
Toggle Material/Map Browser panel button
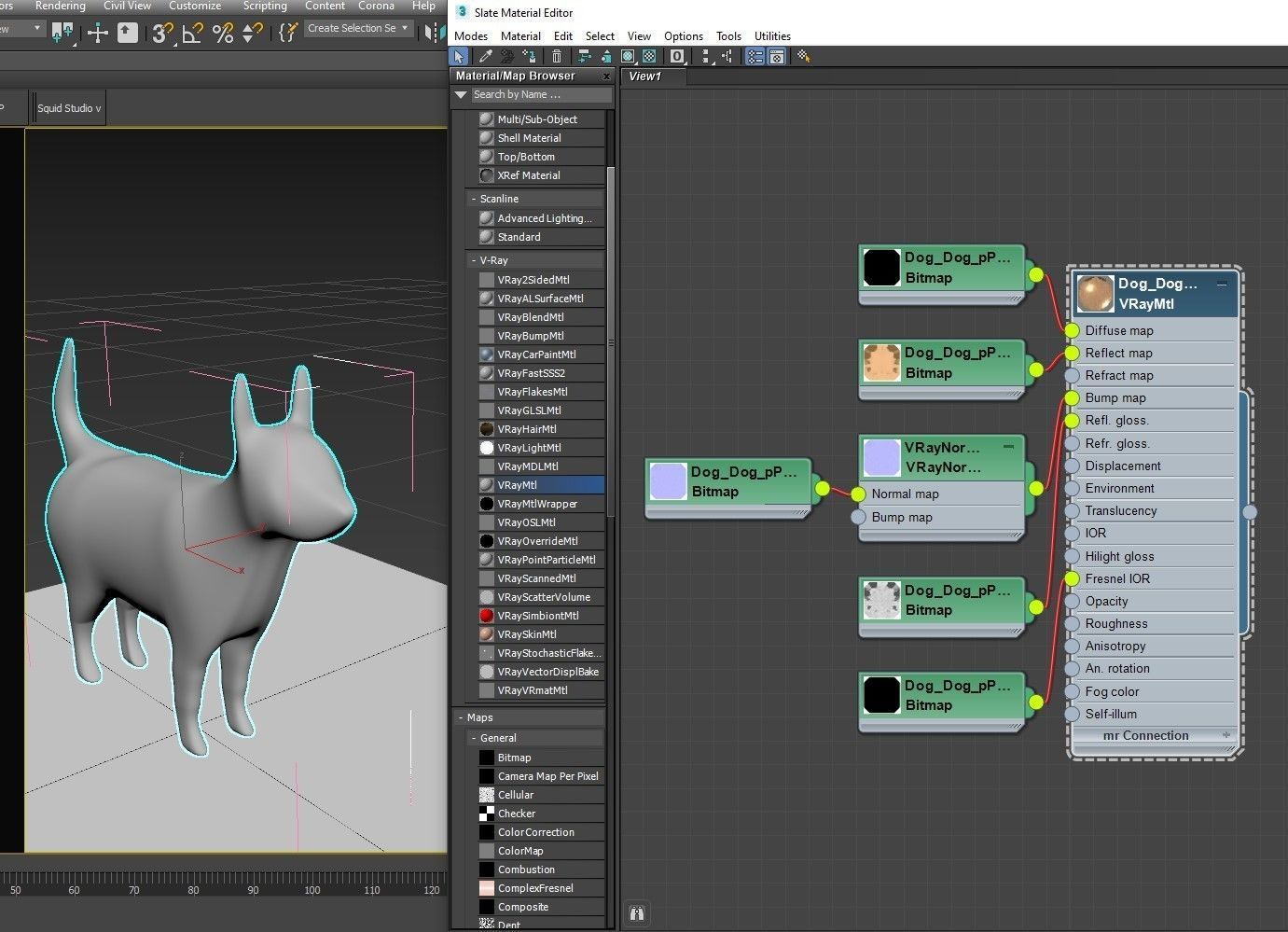[755, 57]
